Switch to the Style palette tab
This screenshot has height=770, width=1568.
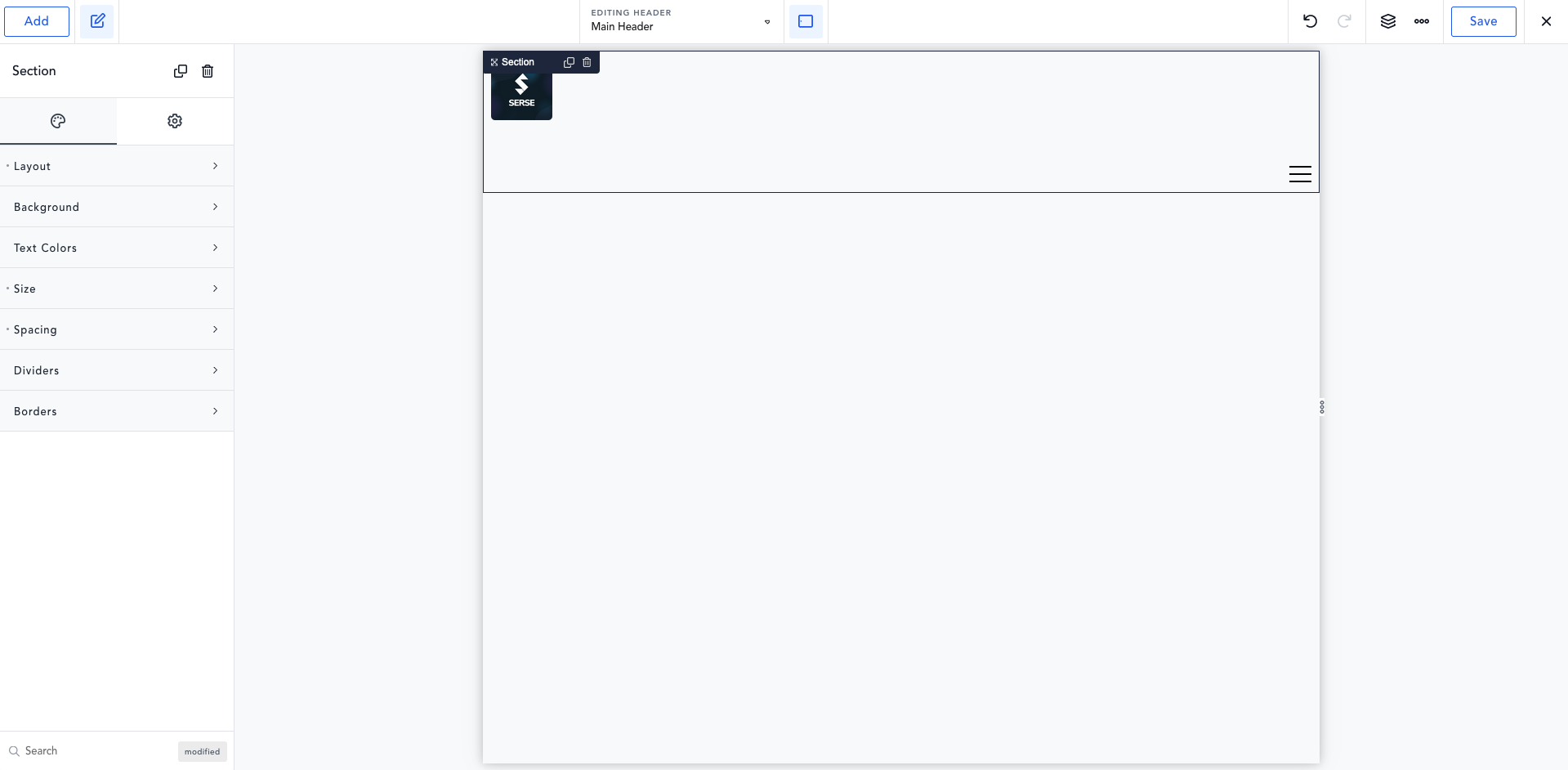tap(58, 121)
